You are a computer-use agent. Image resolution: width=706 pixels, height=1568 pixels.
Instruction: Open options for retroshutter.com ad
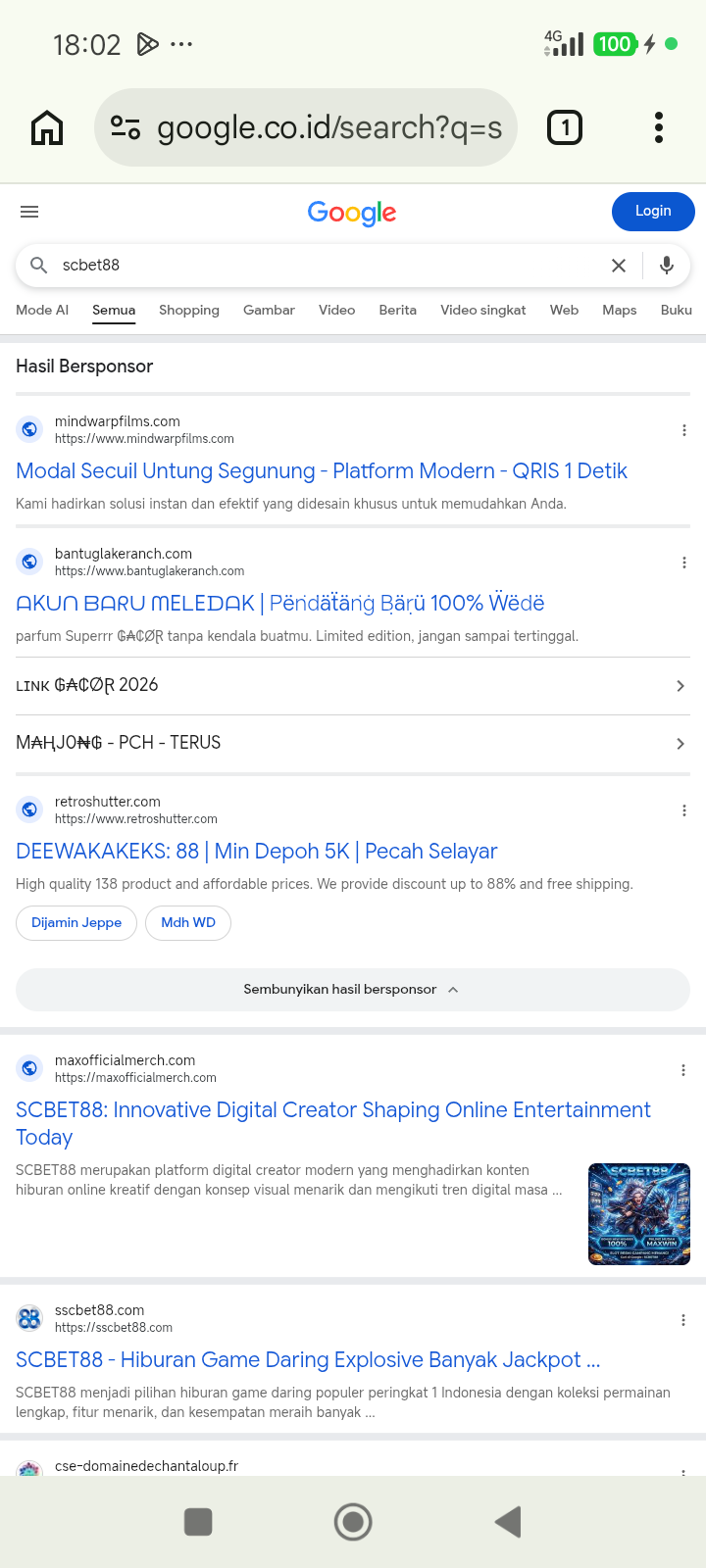(684, 810)
